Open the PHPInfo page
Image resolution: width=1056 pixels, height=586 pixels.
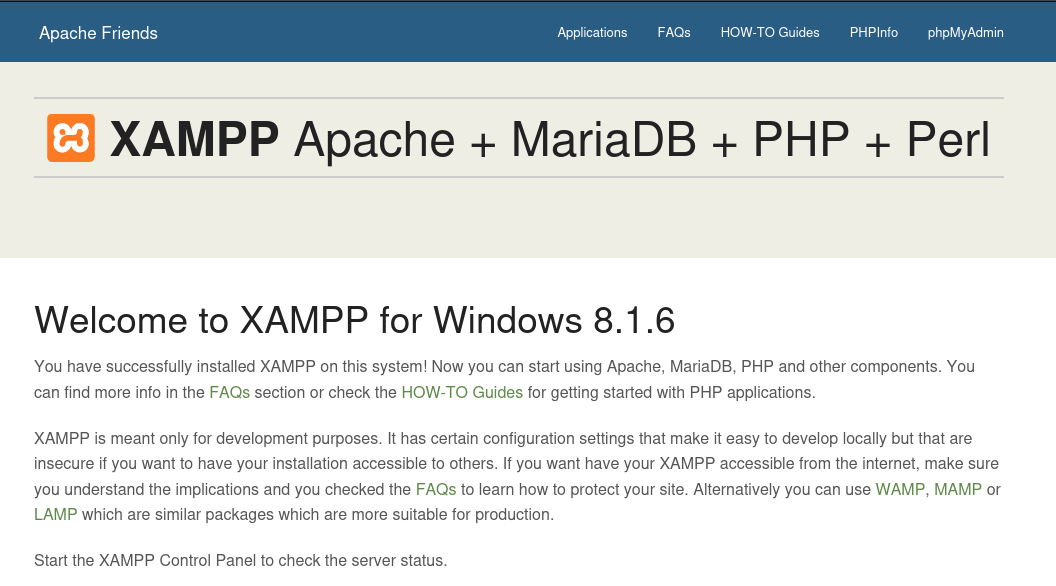point(874,33)
